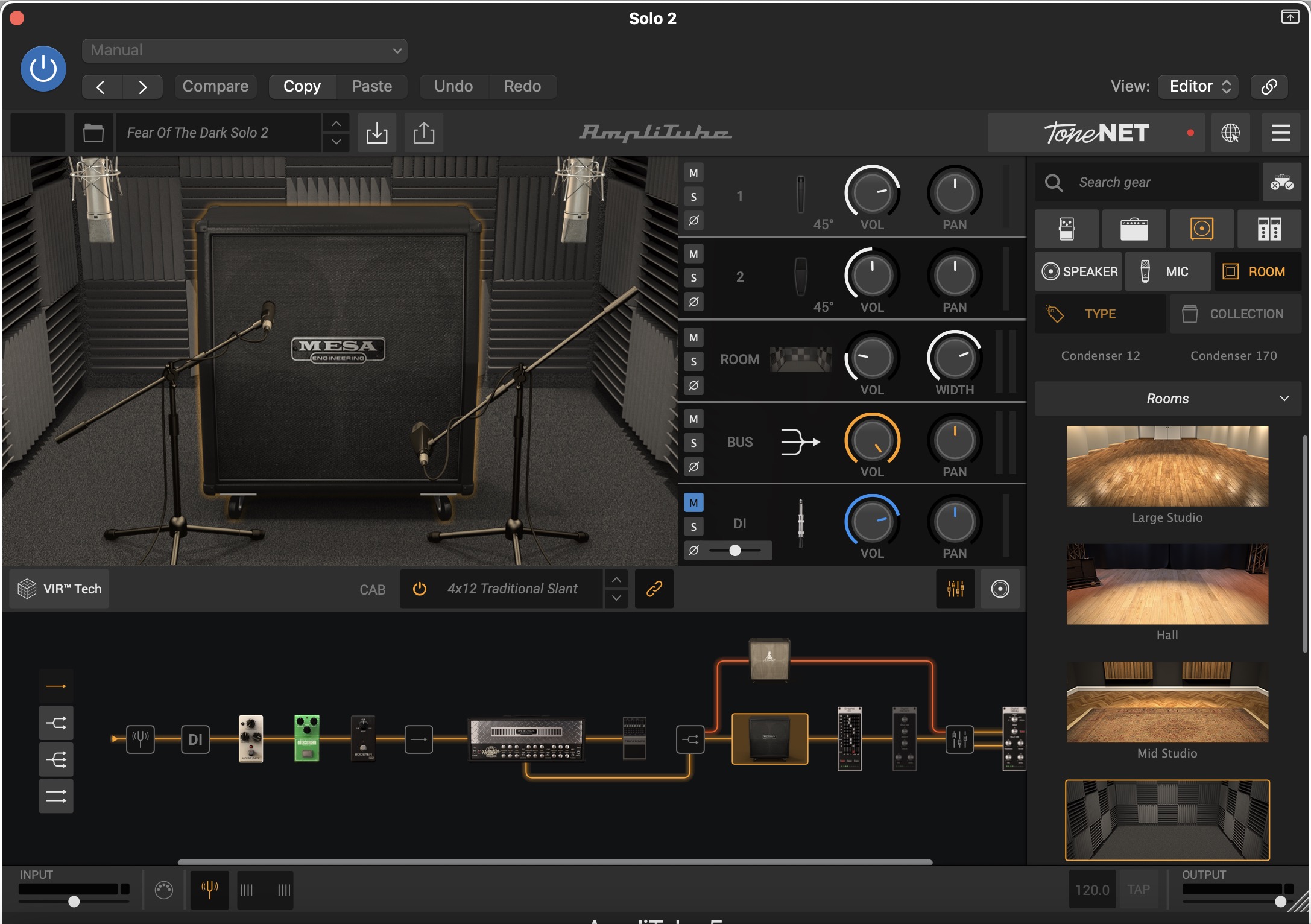Click the Paste button
Viewport: 1311px width, 924px height.
pyautogui.click(x=372, y=86)
